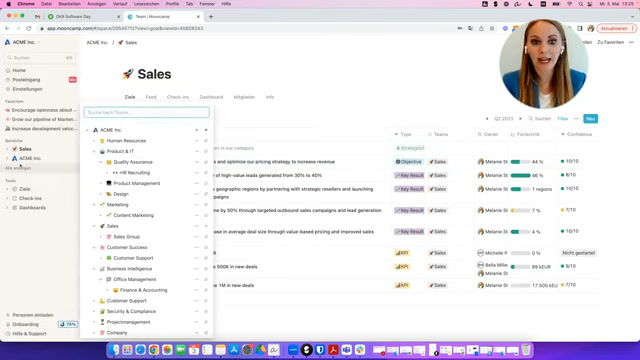
Task: Click the sidebar Suchen search box
Action: (40, 58)
